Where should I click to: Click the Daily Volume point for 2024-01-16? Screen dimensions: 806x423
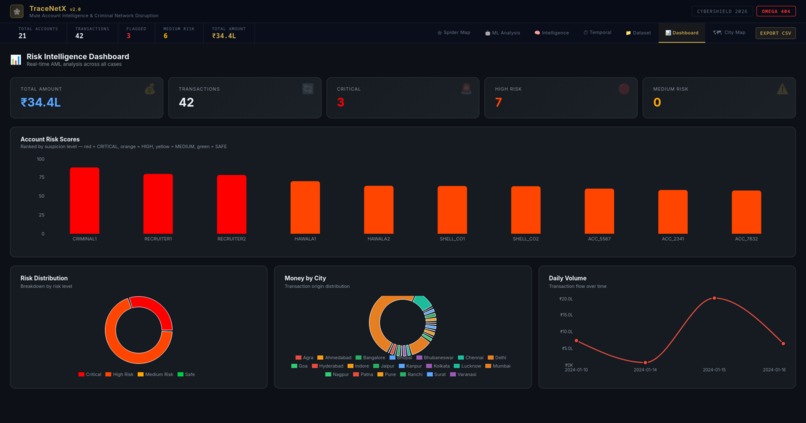click(783, 343)
